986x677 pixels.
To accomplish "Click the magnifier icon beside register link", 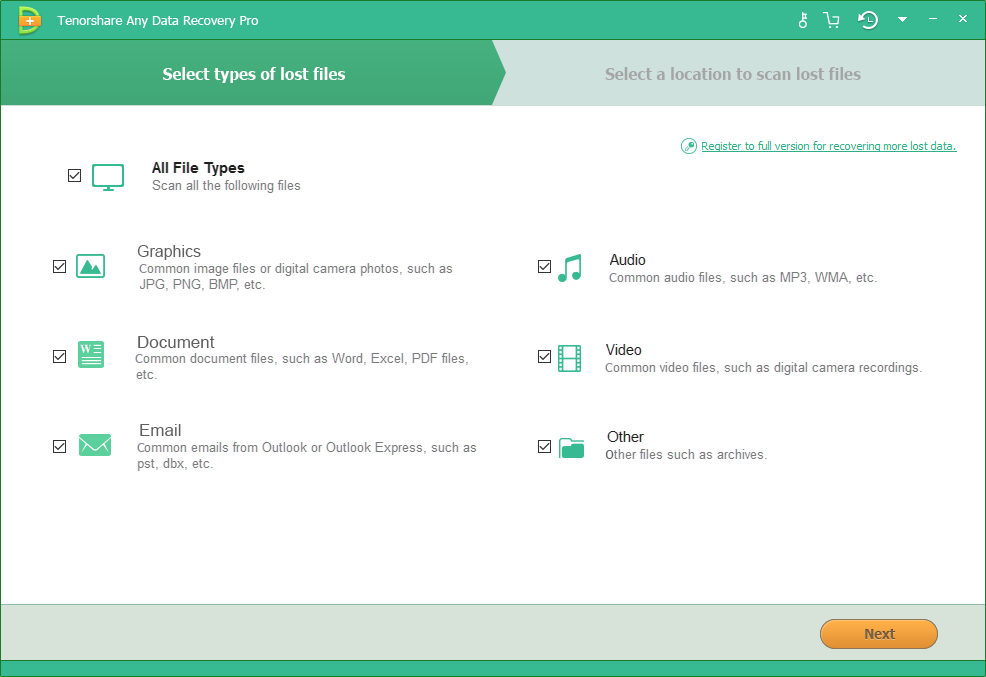I will click(689, 145).
